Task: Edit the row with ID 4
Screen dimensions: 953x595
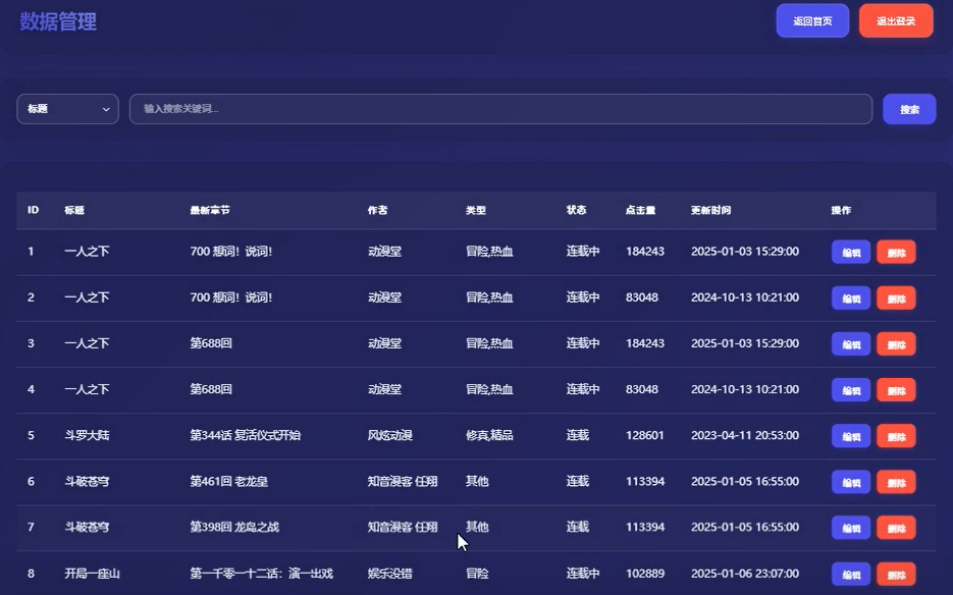Action: point(851,390)
